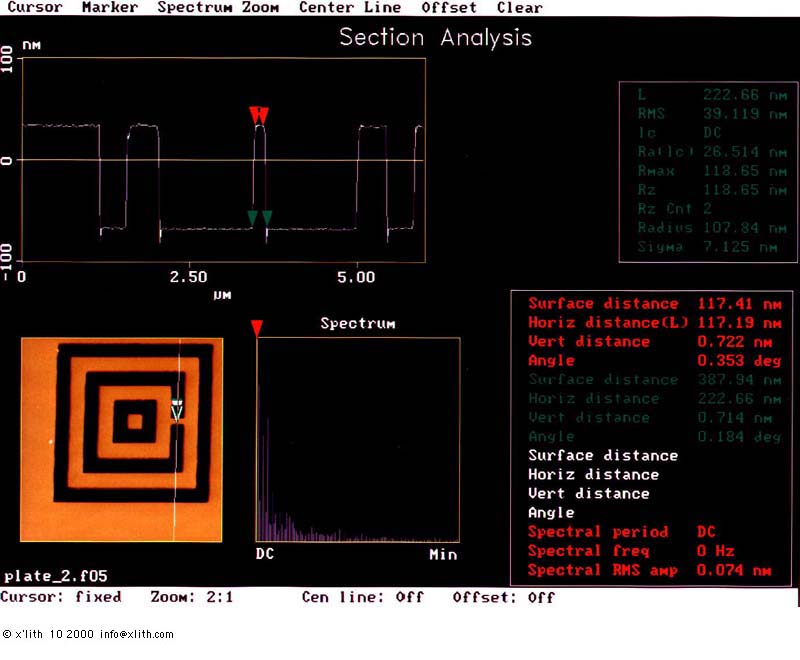This screenshot has height=660, width=800.
Task: Click inside the Spectrum plot area
Action: point(358,440)
